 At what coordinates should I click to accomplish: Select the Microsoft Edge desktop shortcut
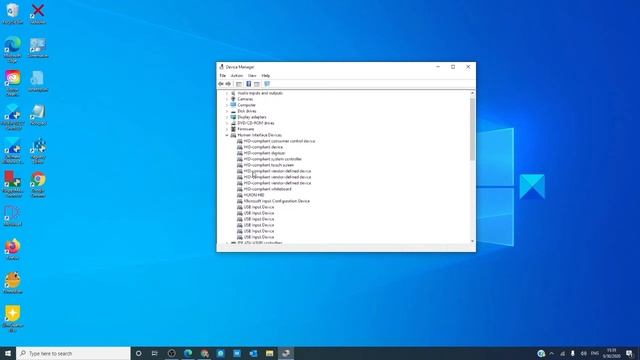pos(13,49)
